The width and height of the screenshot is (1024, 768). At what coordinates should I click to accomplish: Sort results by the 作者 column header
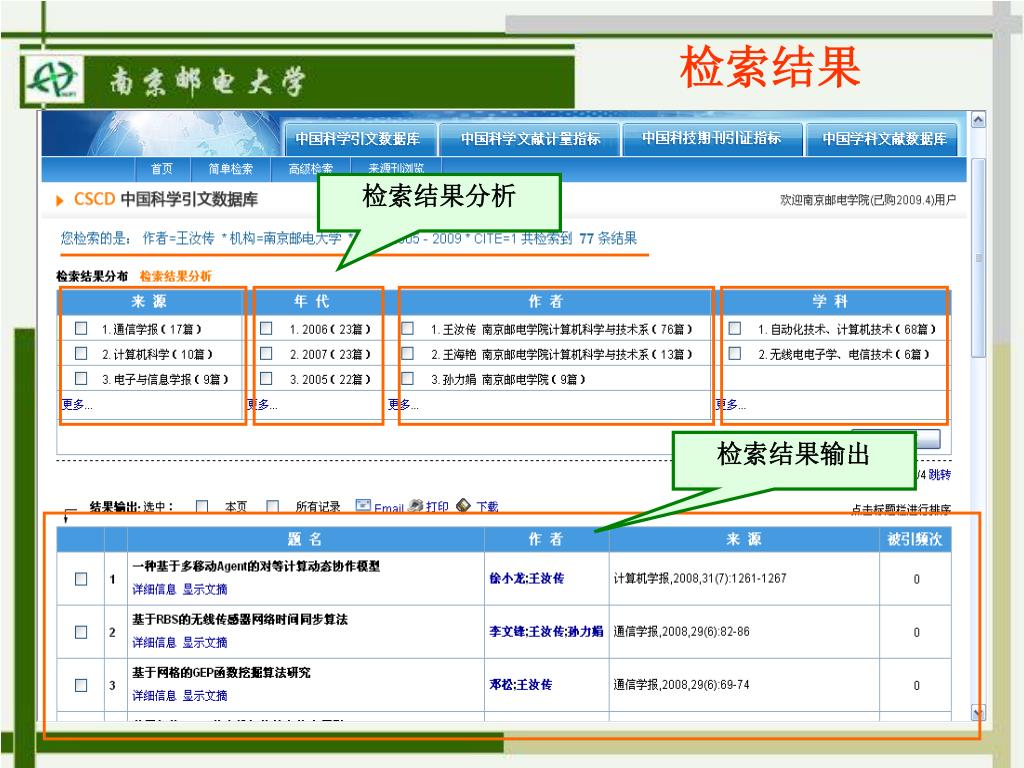546,539
